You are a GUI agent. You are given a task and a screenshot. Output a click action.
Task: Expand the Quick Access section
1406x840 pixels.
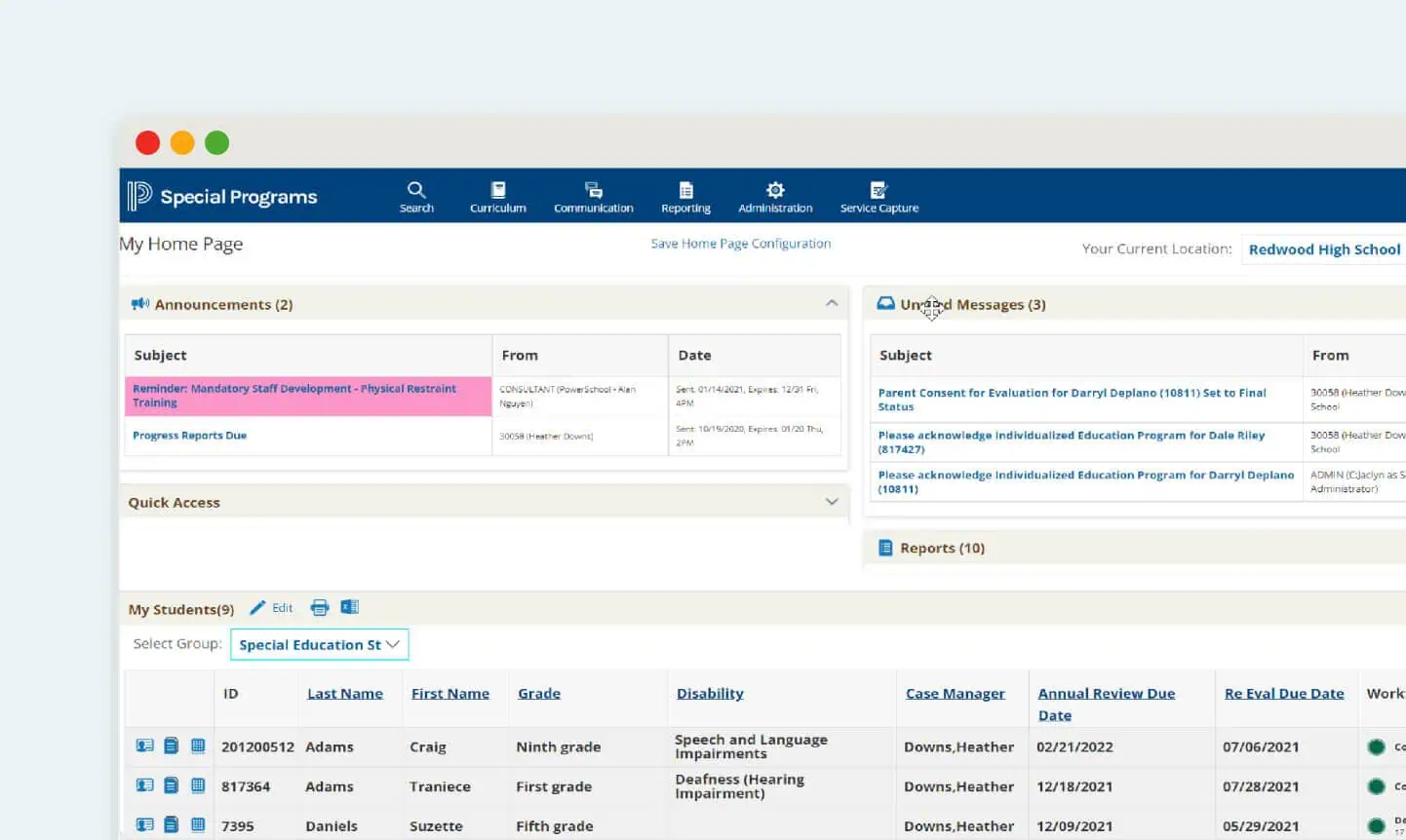click(x=832, y=501)
